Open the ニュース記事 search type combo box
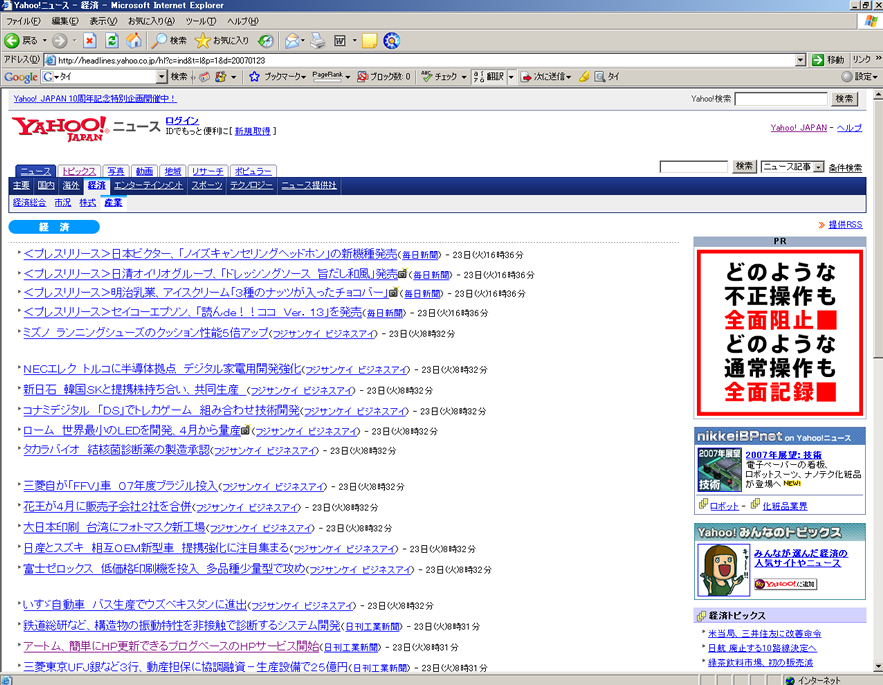The image size is (883, 685). (792, 167)
